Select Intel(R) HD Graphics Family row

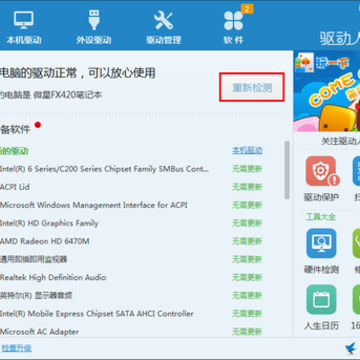(x=131, y=223)
